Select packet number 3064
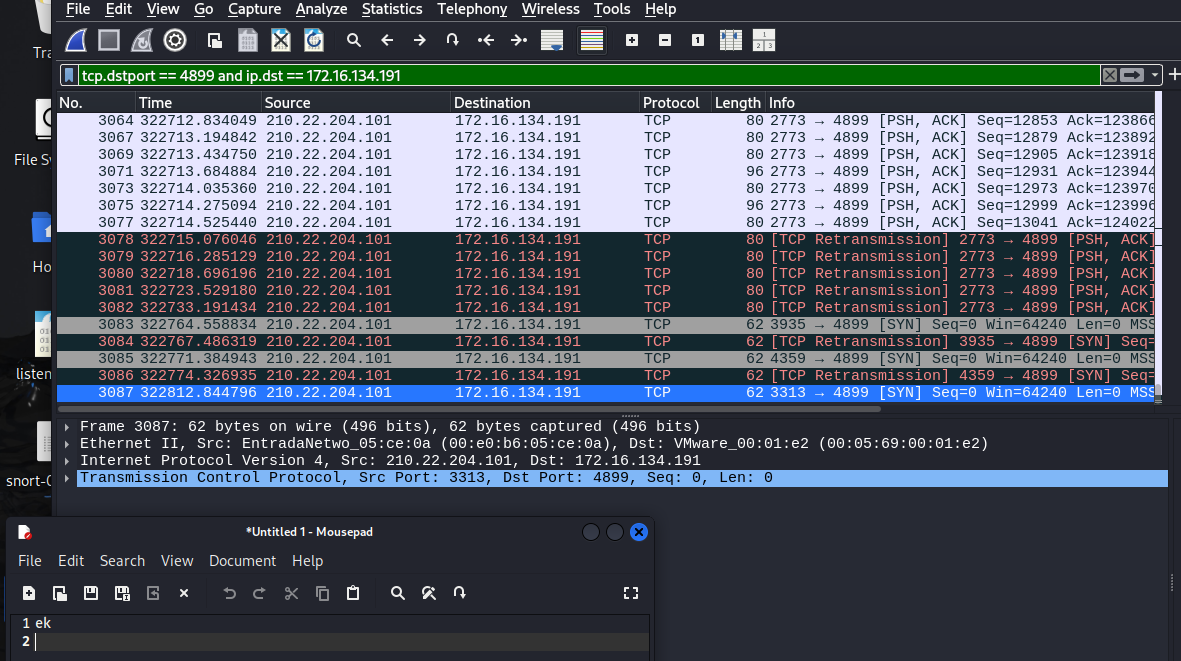1181x661 pixels. [606, 120]
